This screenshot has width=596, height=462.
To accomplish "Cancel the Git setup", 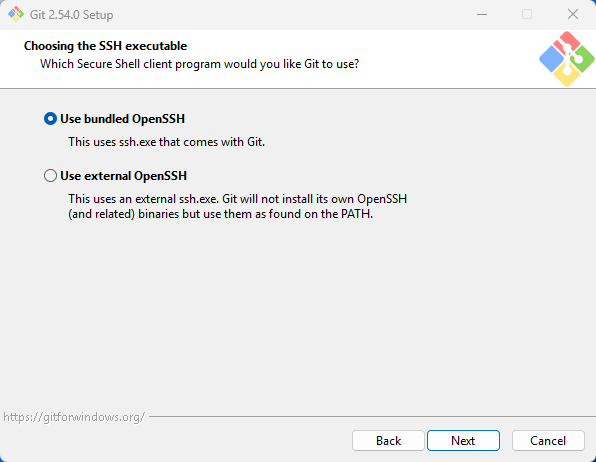I will click(548, 440).
